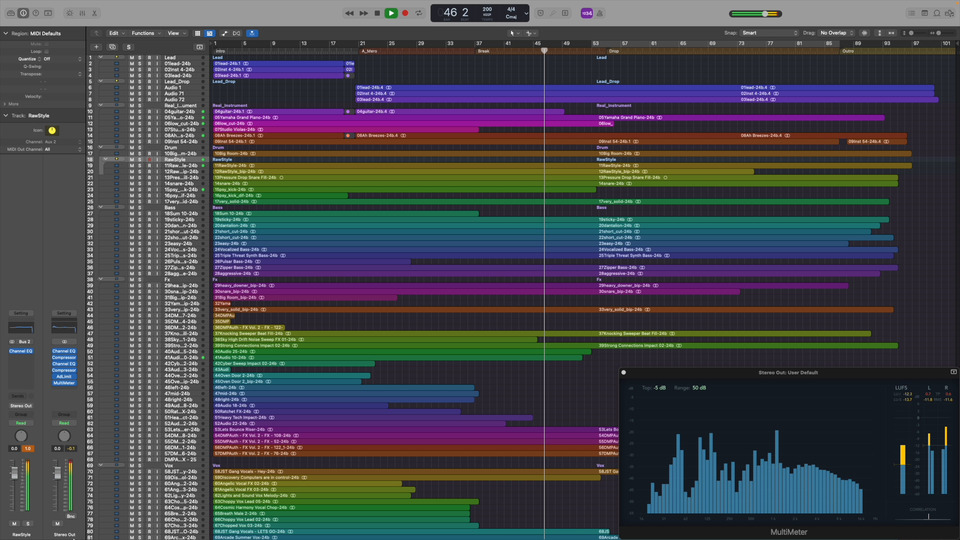Fast forward the transport
This screenshot has width=960, height=540.
point(363,13)
